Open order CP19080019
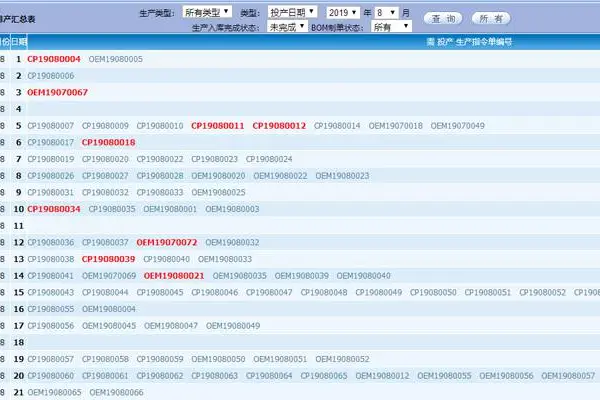 51,159
